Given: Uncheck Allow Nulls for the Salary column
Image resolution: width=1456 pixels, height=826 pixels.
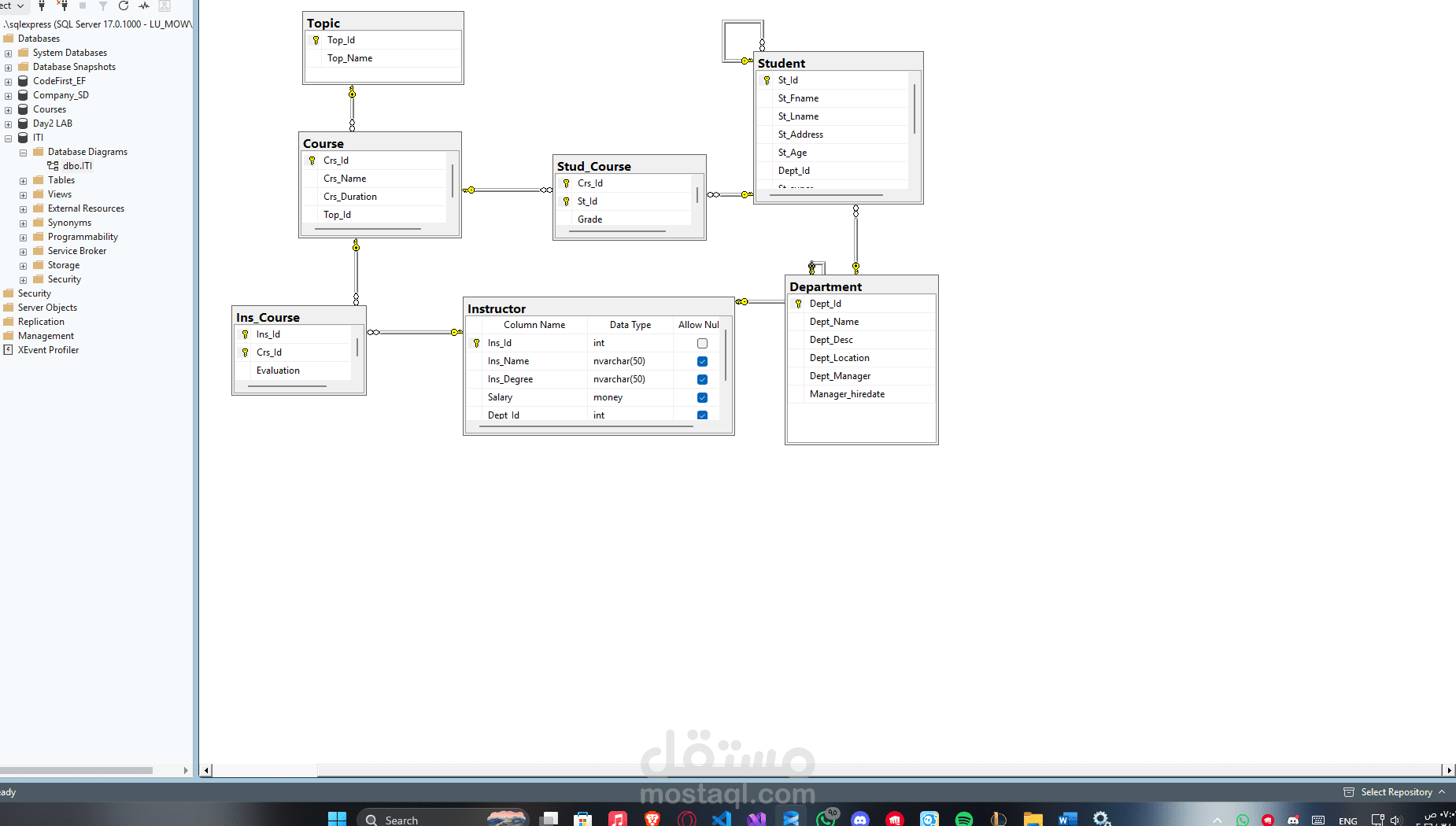Looking at the screenshot, I should coord(701,397).
